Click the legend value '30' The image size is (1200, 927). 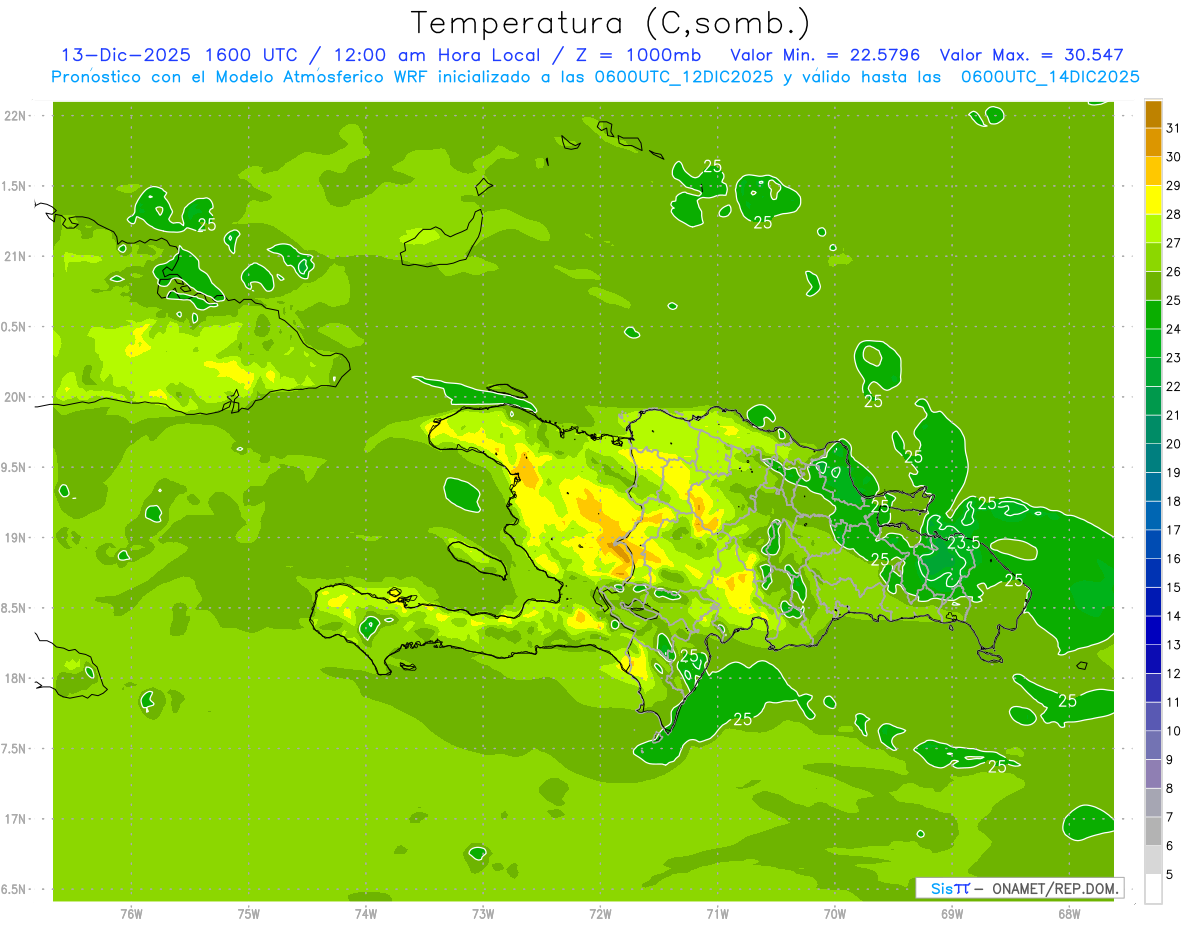1174,157
